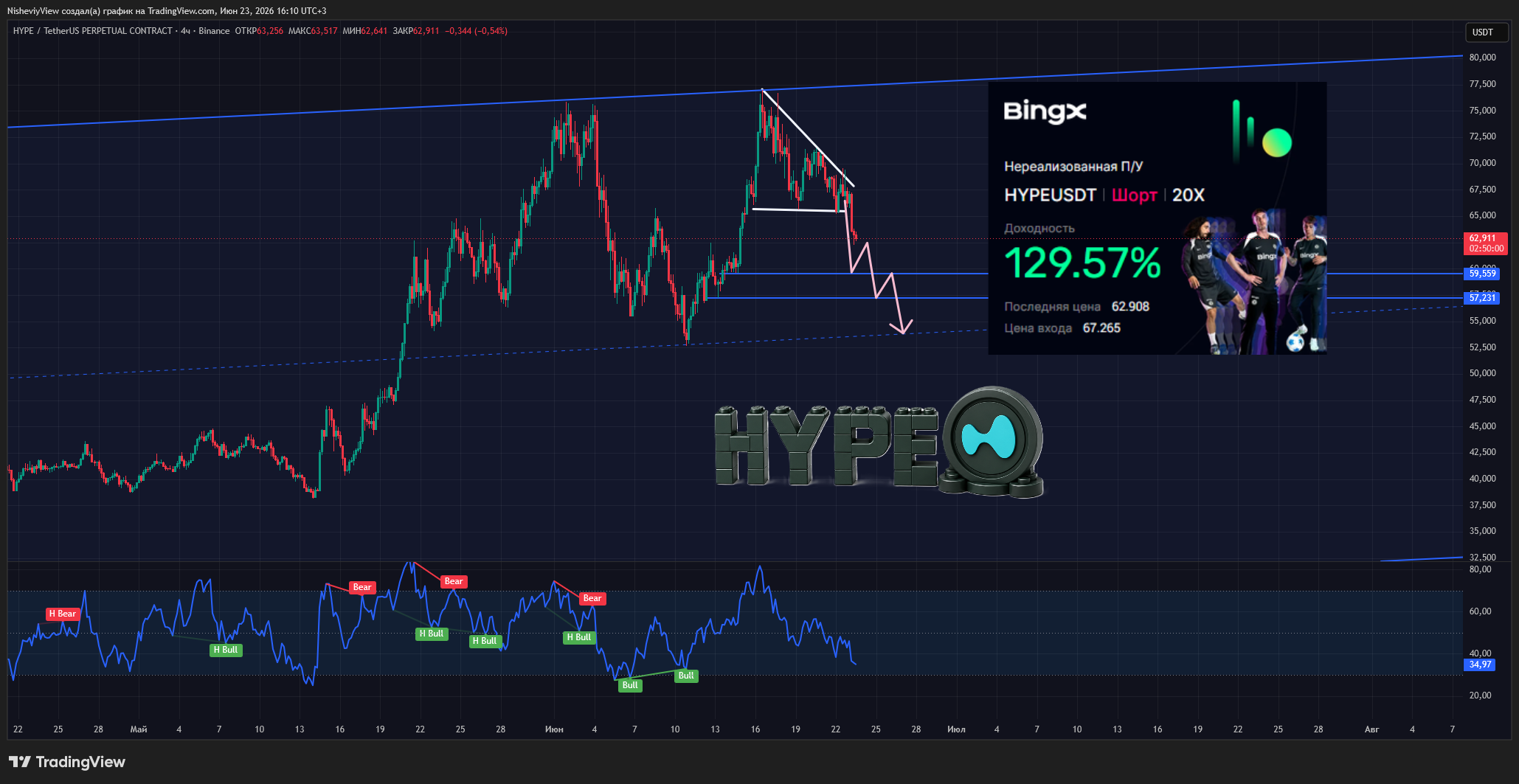Click the 80,000 price axis label
The width and height of the screenshot is (1519, 784).
[x=1482, y=58]
